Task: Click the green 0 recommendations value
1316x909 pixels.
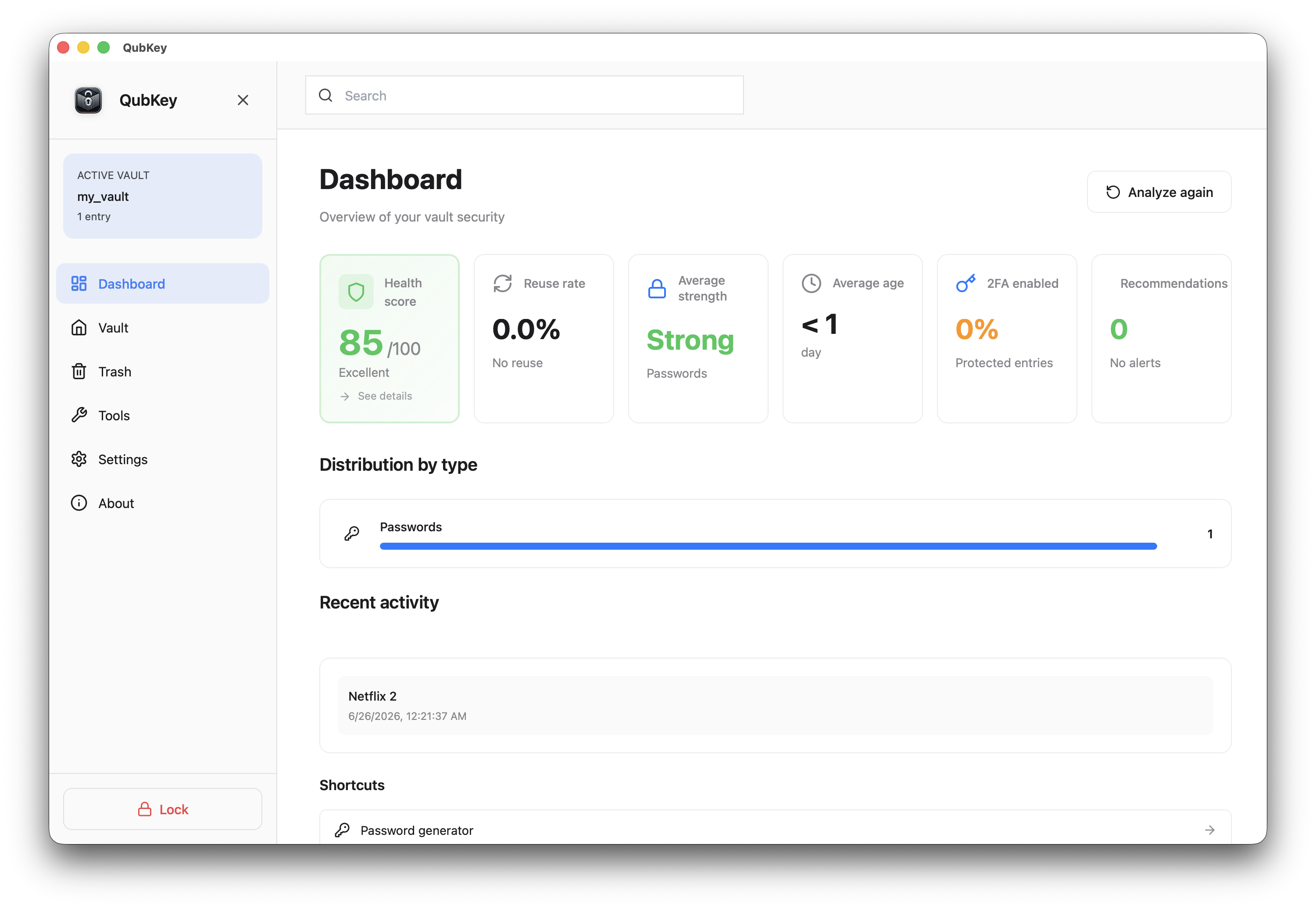Action: pyautogui.click(x=1119, y=329)
